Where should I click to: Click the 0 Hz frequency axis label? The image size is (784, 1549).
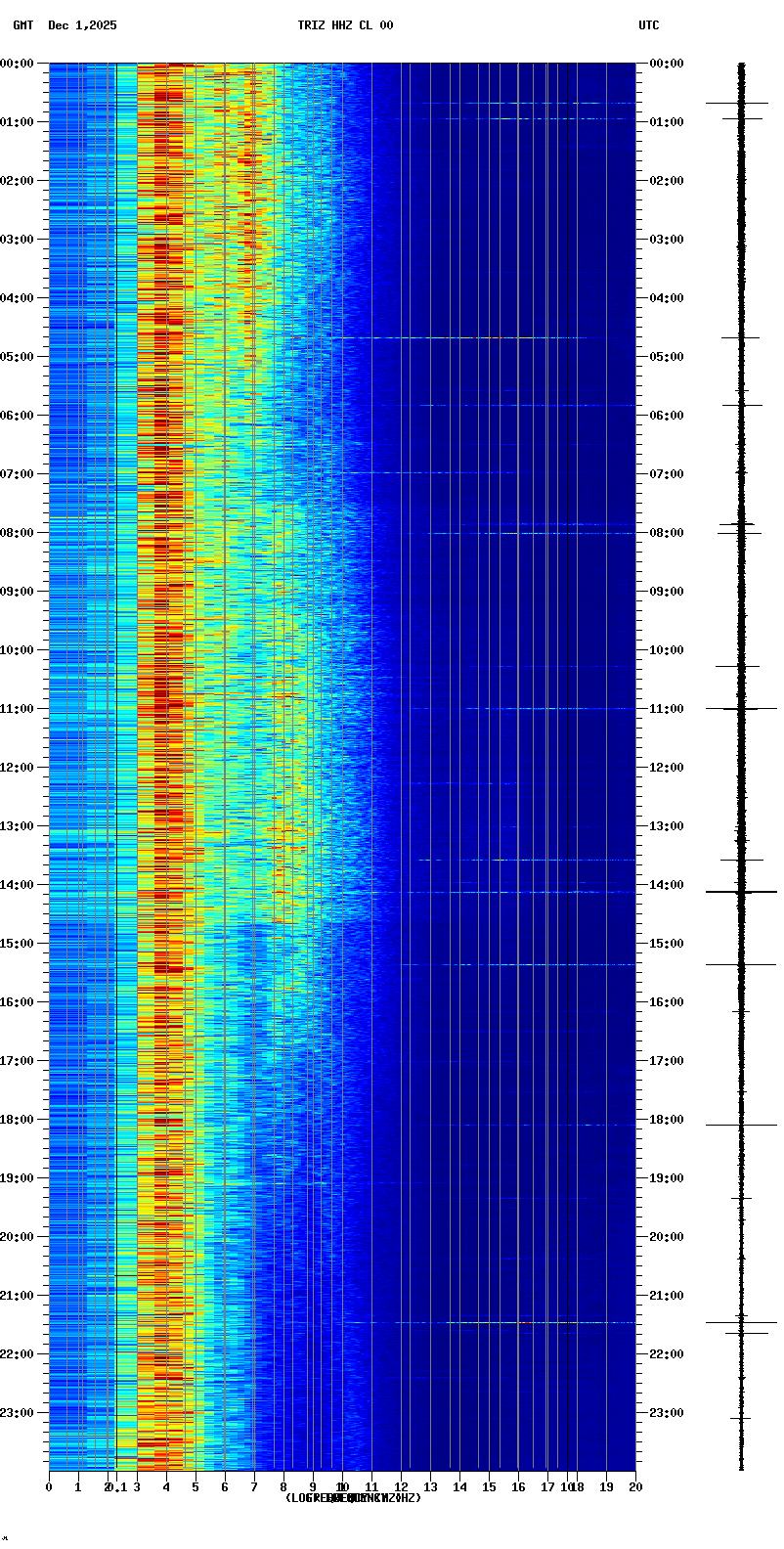[49, 1487]
